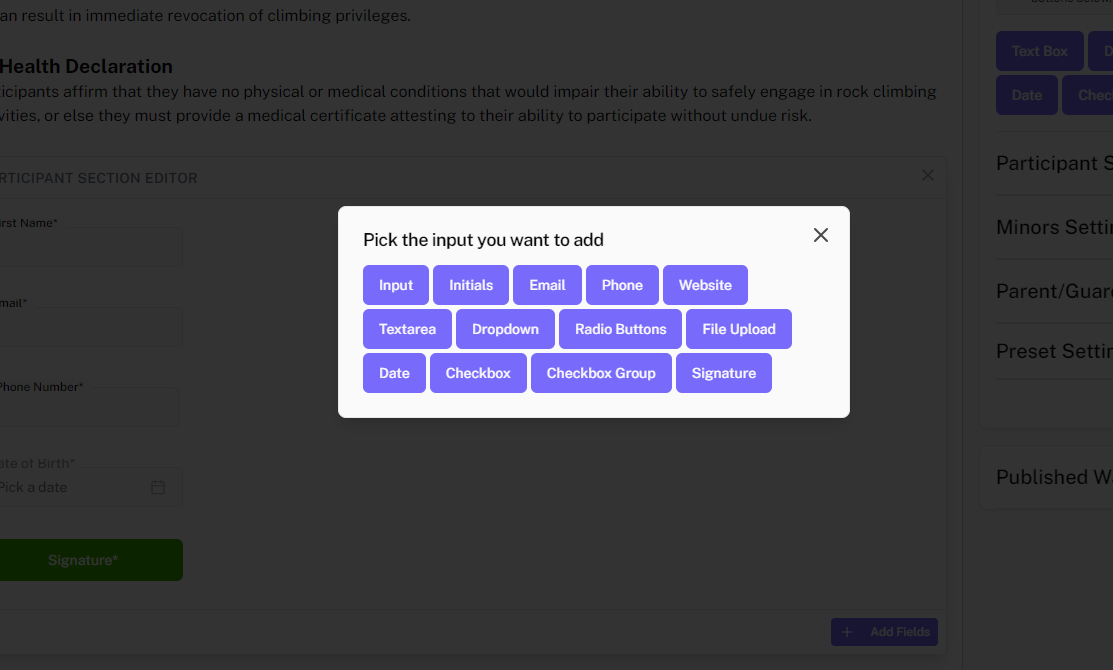This screenshot has width=1113, height=670.
Task: Choose the Initials input type
Action: (x=471, y=285)
